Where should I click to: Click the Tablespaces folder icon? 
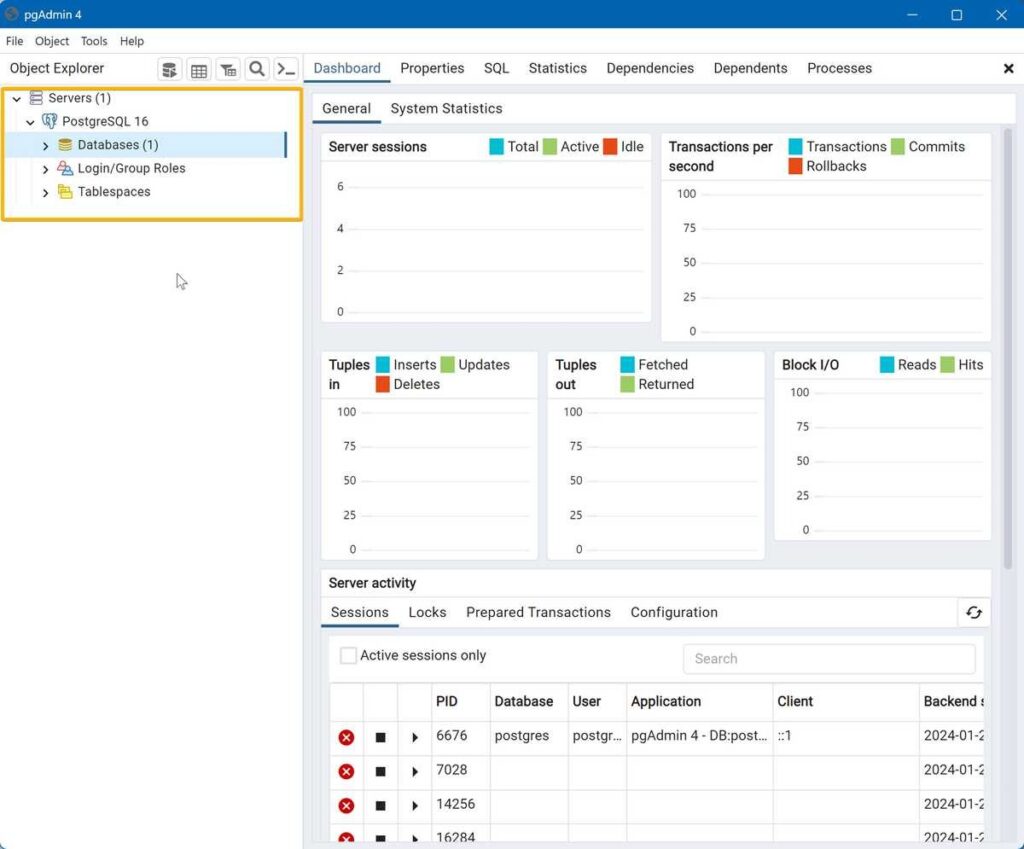(x=65, y=191)
